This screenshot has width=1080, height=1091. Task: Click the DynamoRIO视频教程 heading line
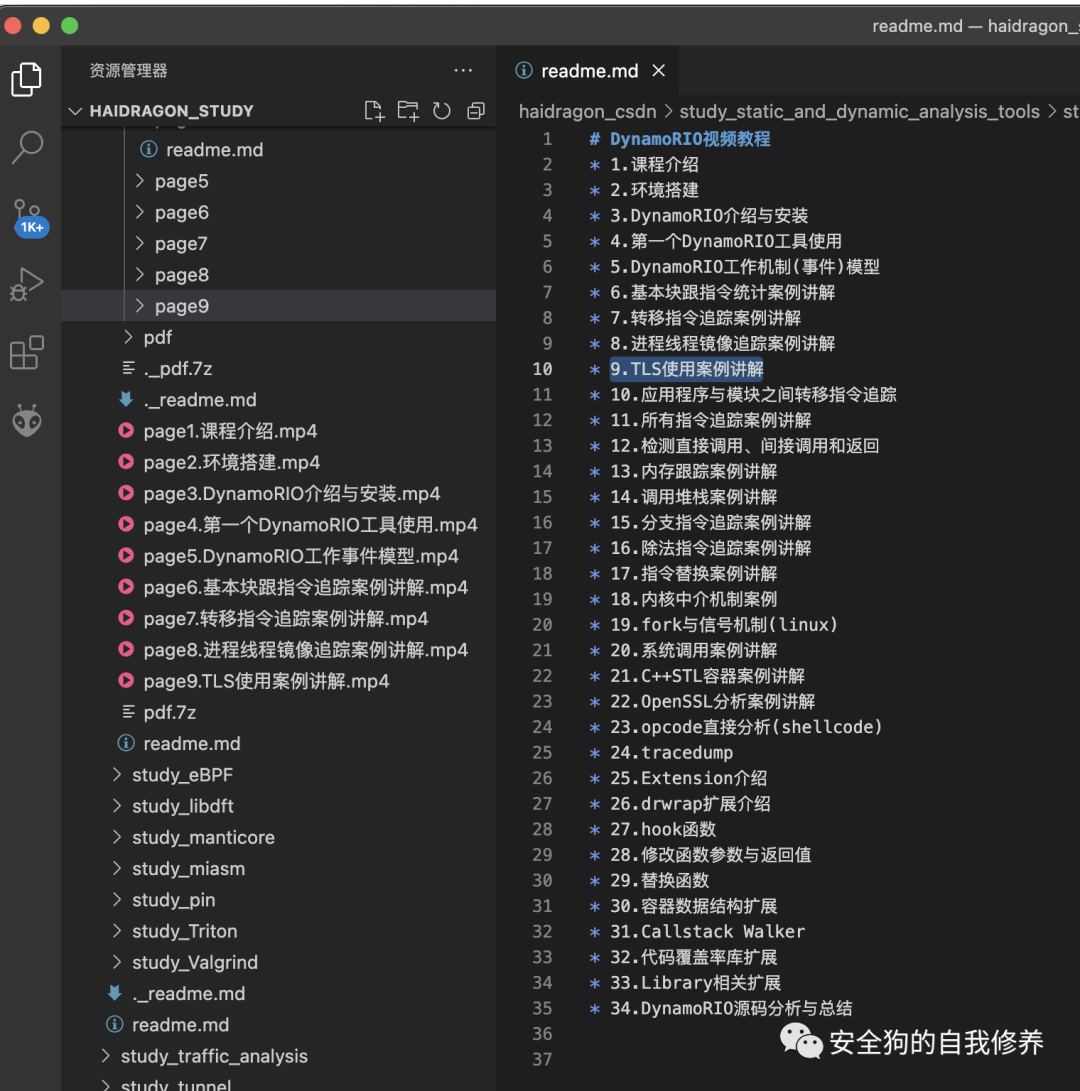679,139
